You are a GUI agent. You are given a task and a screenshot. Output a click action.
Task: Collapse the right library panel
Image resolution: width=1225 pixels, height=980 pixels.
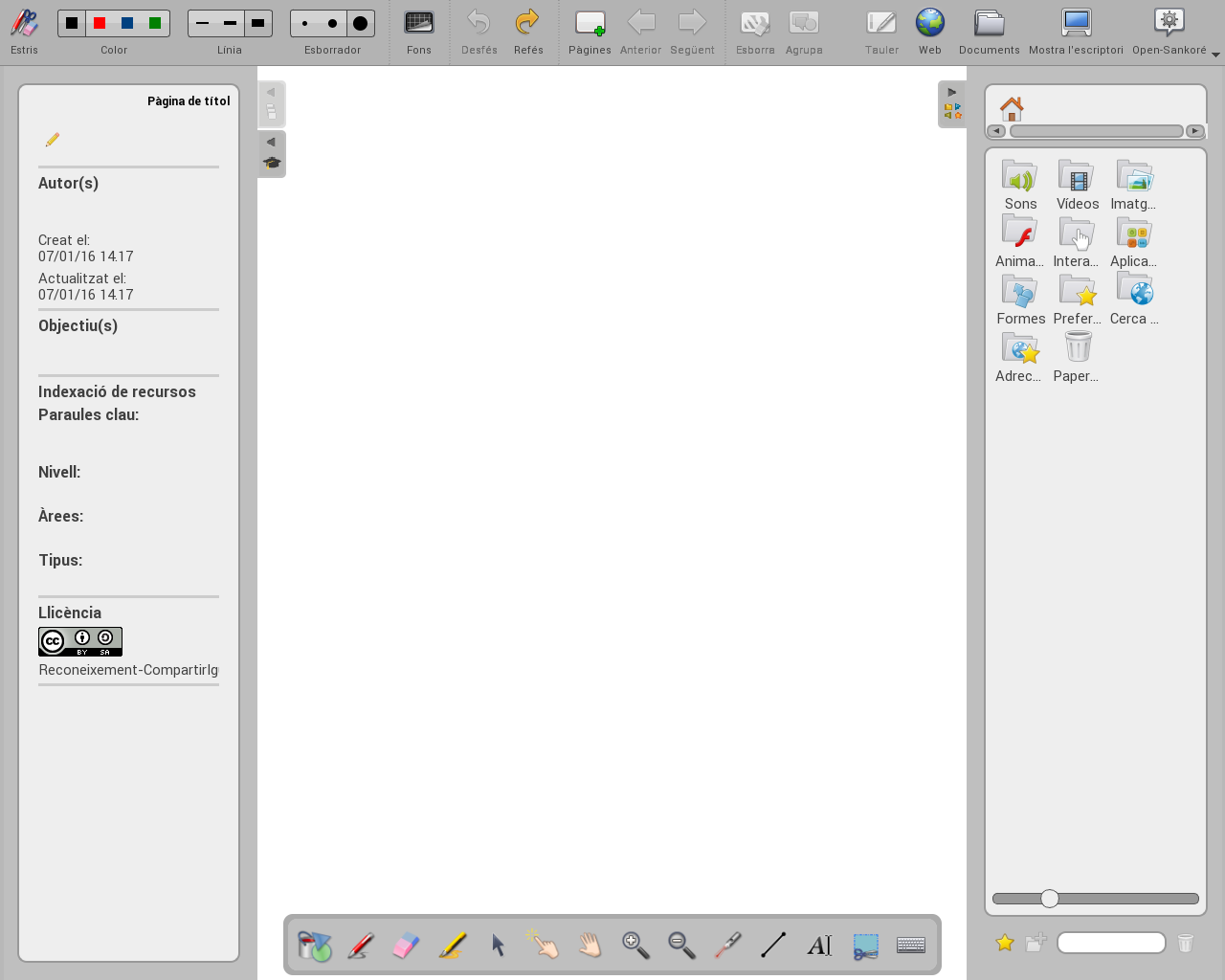point(951,93)
